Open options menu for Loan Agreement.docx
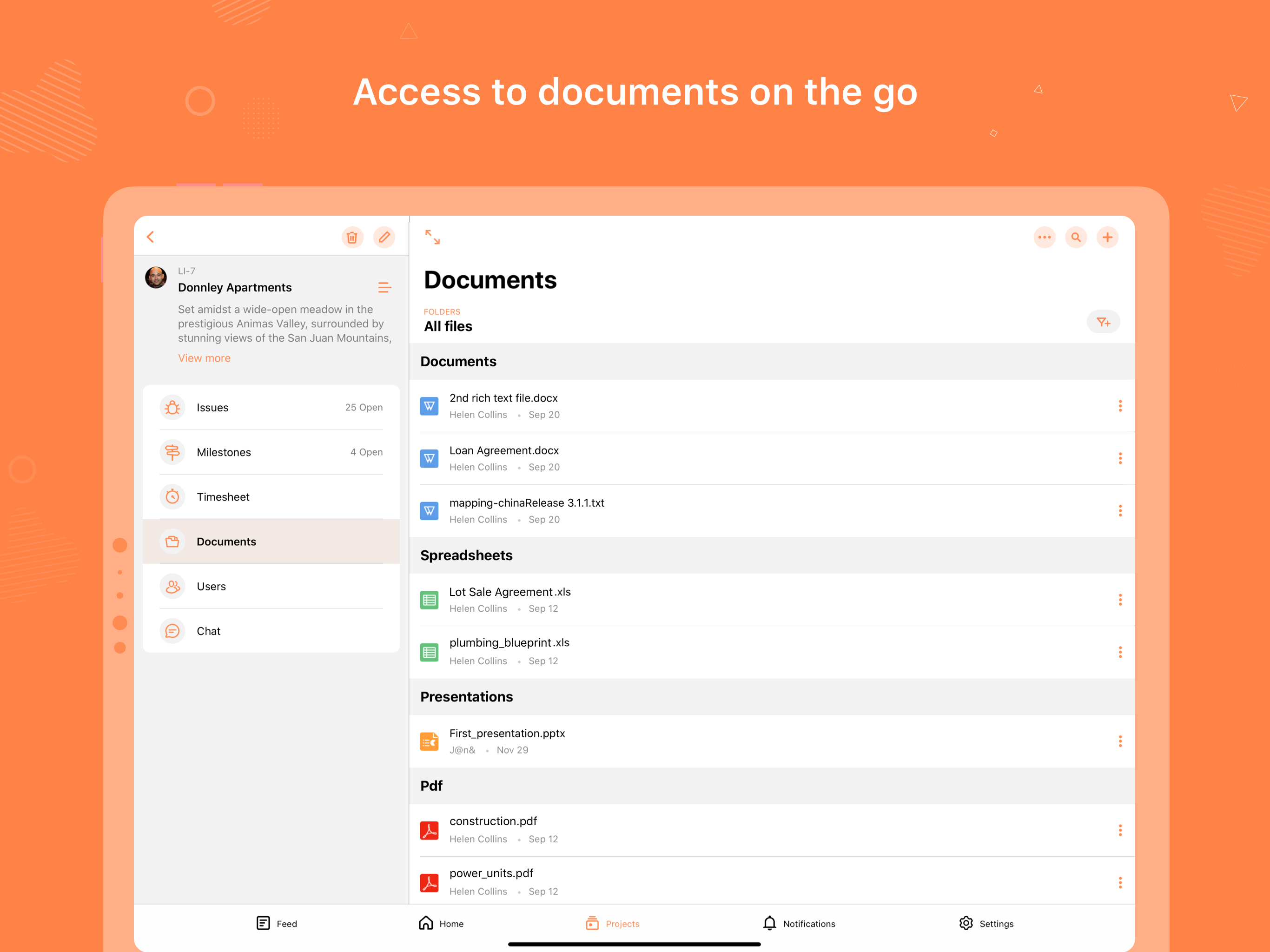The image size is (1270, 952). [x=1120, y=459]
